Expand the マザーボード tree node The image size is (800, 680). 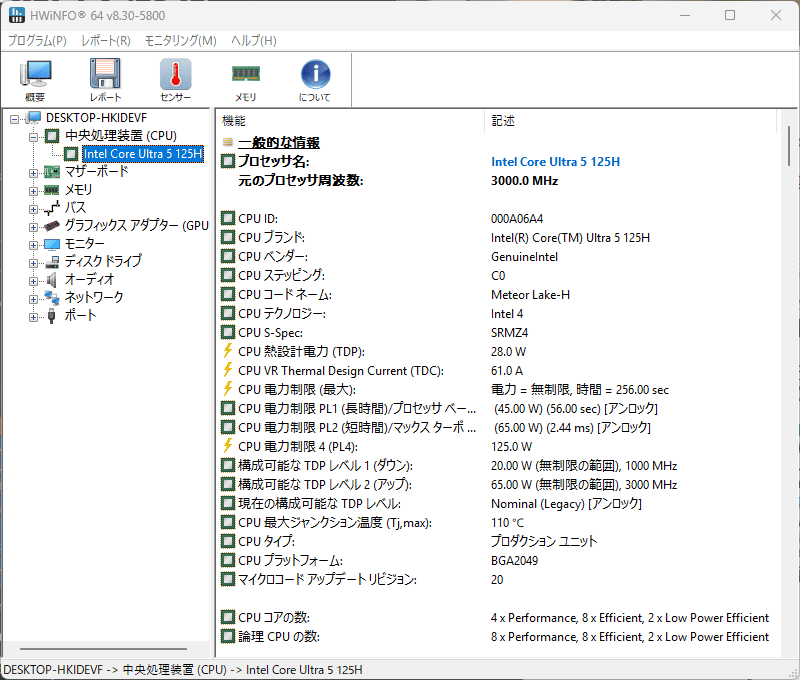point(34,172)
